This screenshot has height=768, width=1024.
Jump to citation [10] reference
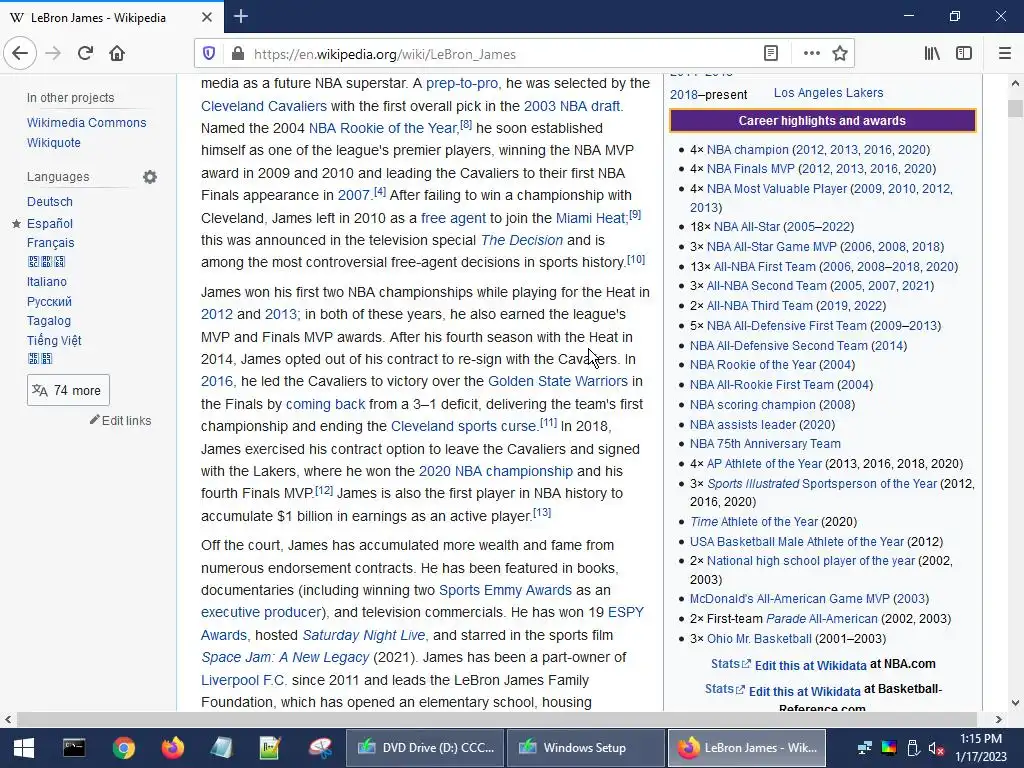(x=636, y=260)
